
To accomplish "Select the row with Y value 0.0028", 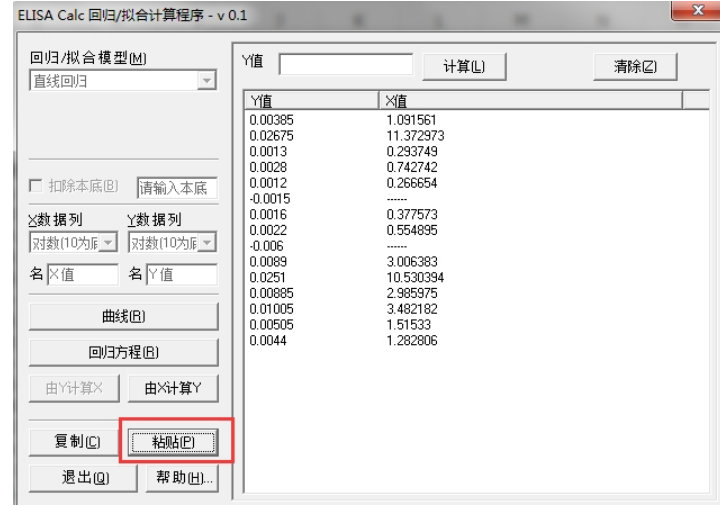I will 477,167.
